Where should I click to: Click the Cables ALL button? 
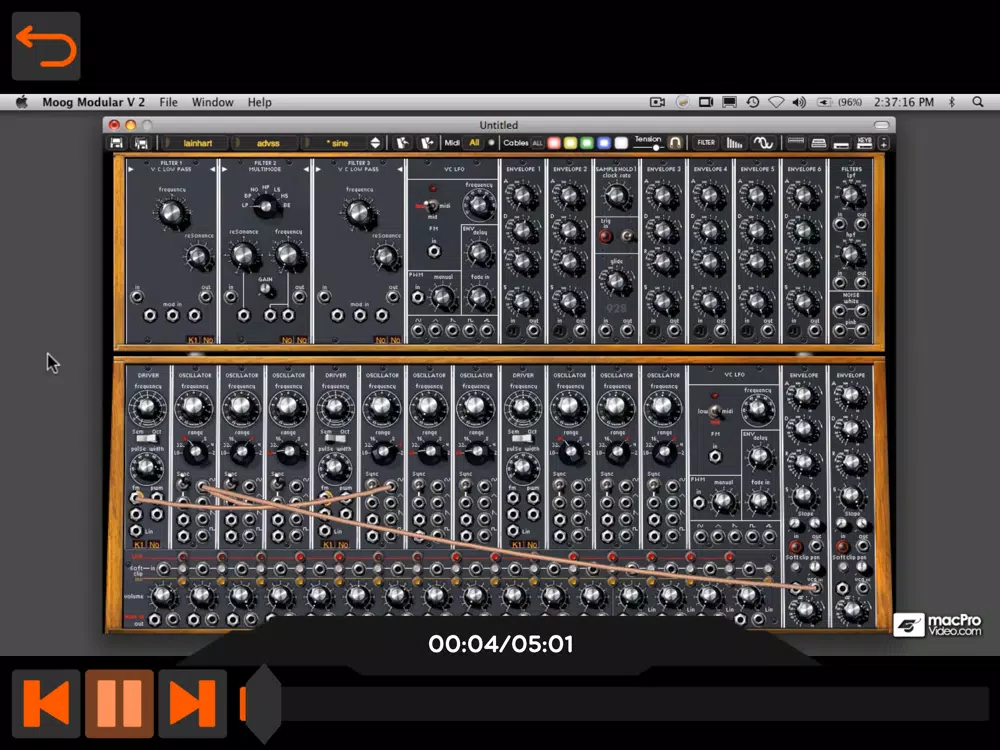(538, 143)
